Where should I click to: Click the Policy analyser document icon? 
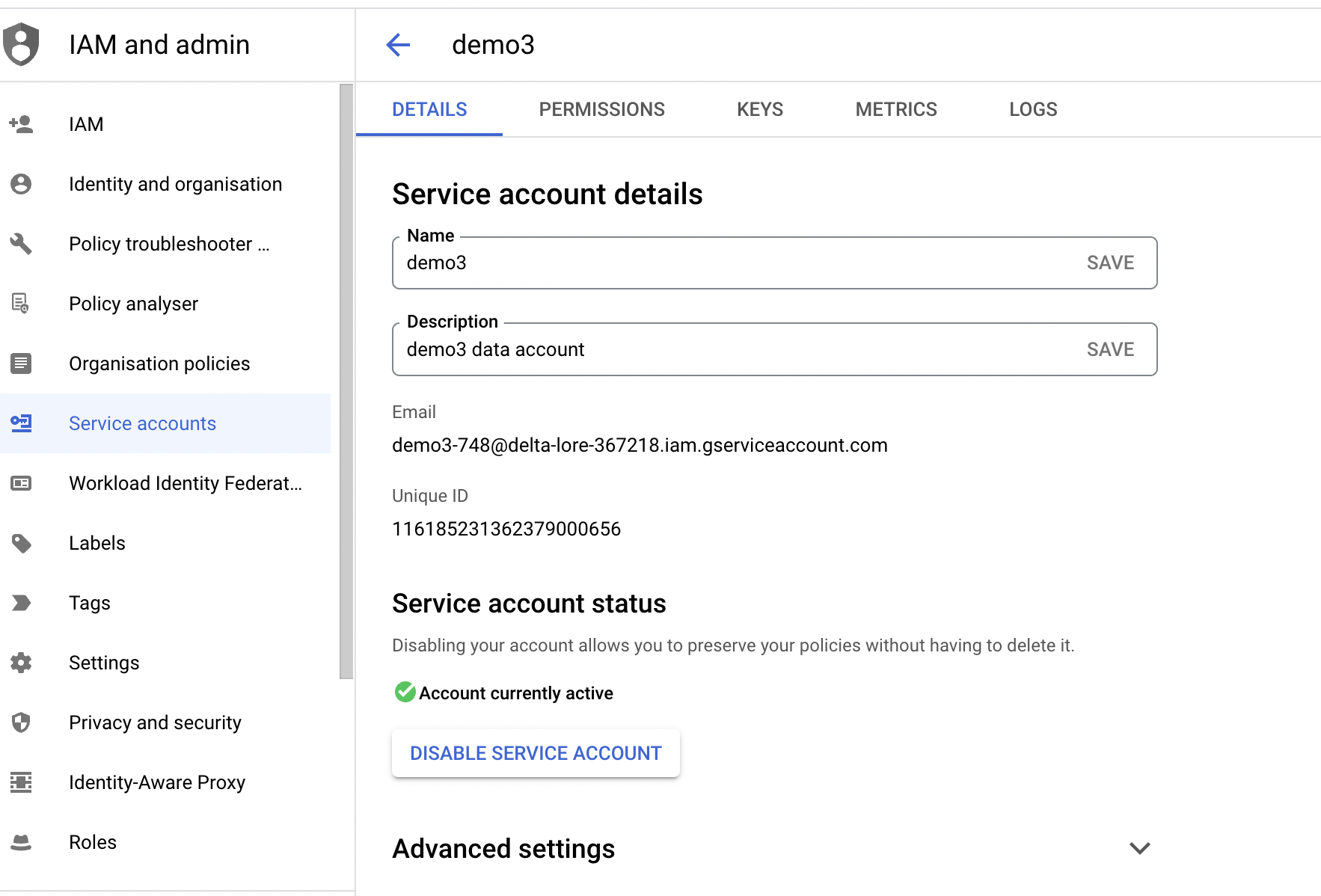21,304
